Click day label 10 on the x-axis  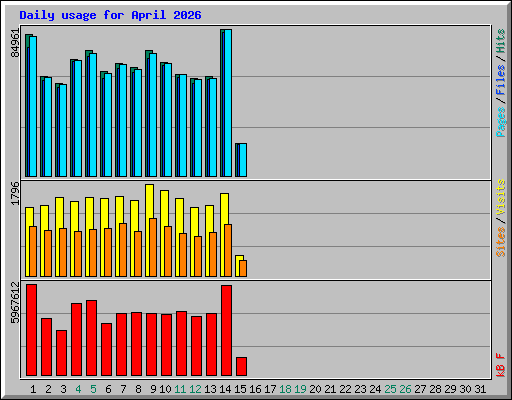point(165,389)
